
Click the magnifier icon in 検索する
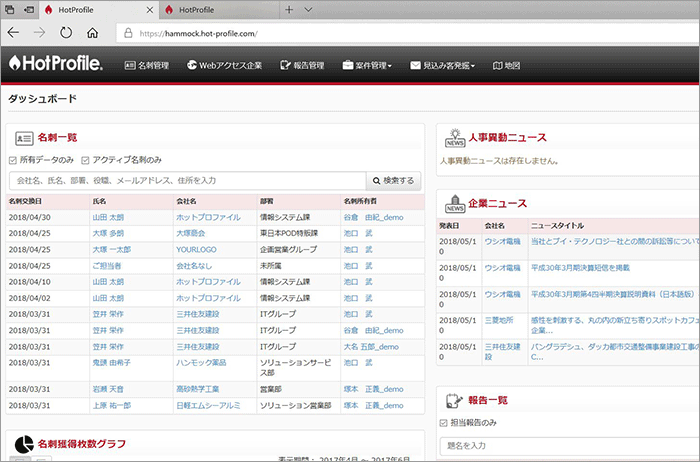point(376,181)
